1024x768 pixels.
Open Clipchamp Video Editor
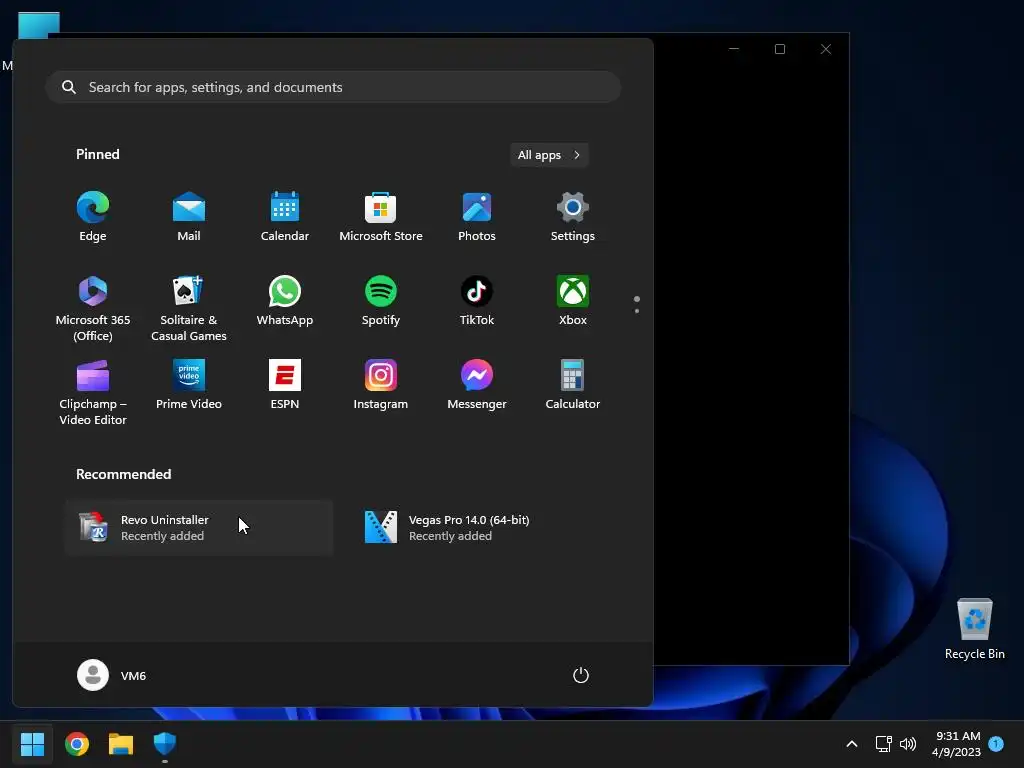click(x=93, y=392)
